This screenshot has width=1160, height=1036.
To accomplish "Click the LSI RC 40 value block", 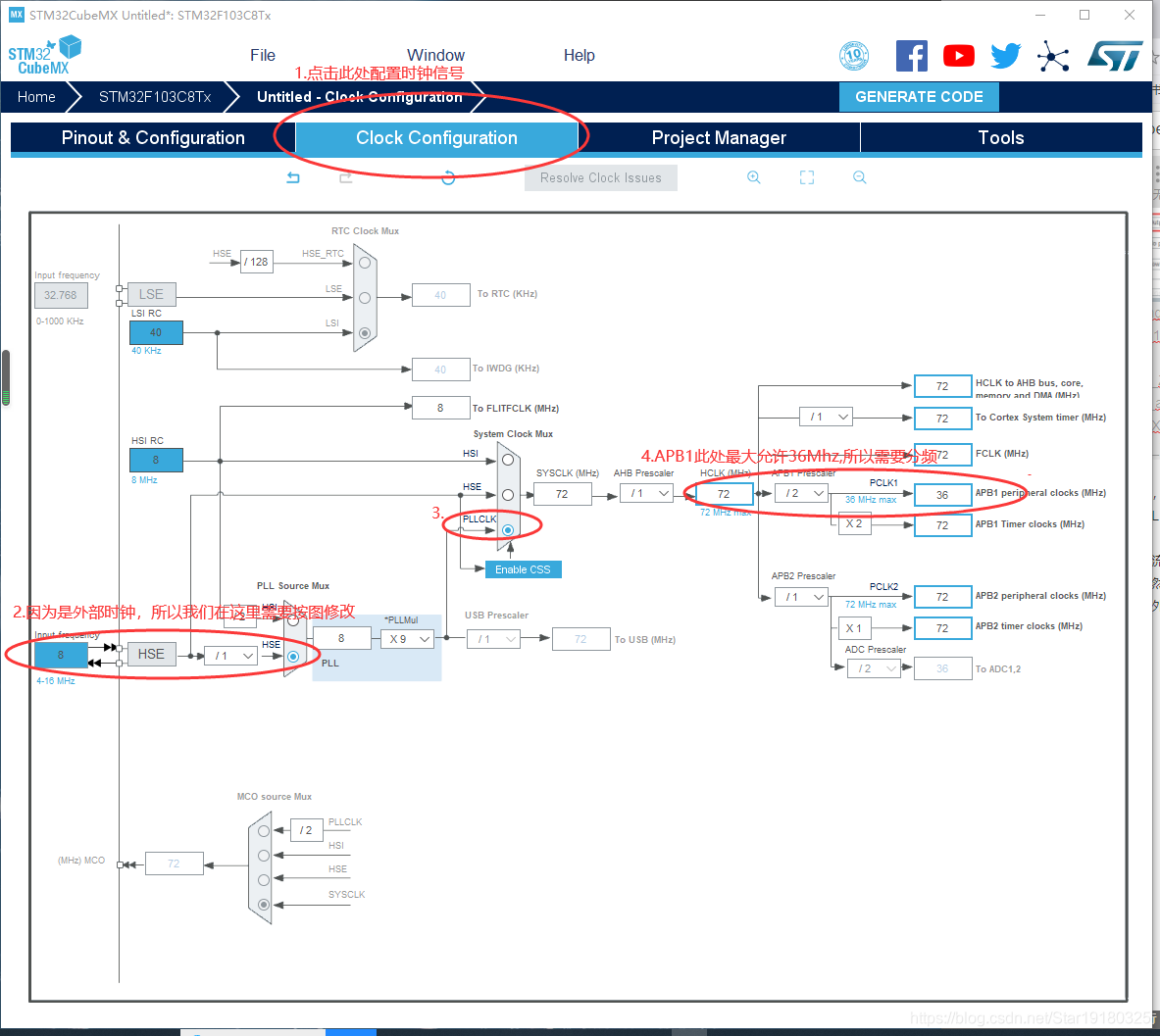I will [x=156, y=333].
